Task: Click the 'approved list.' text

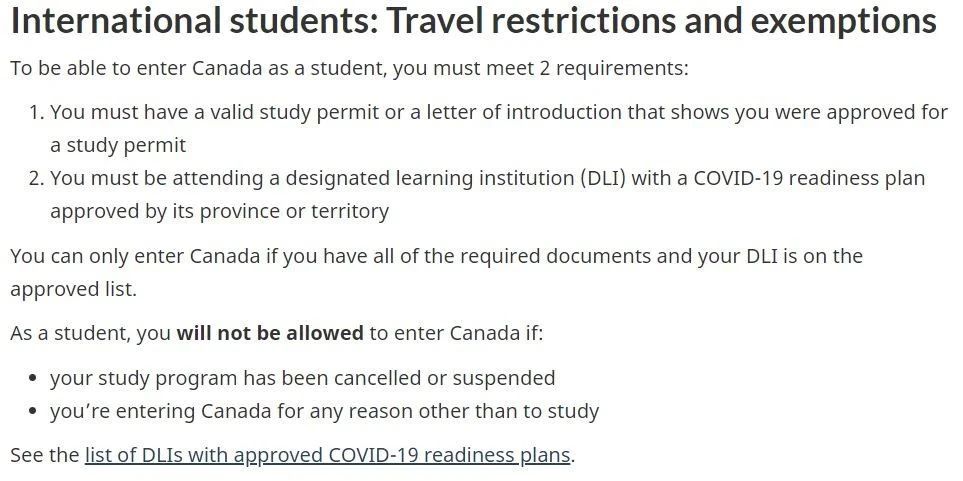Action: coord(73,289)
